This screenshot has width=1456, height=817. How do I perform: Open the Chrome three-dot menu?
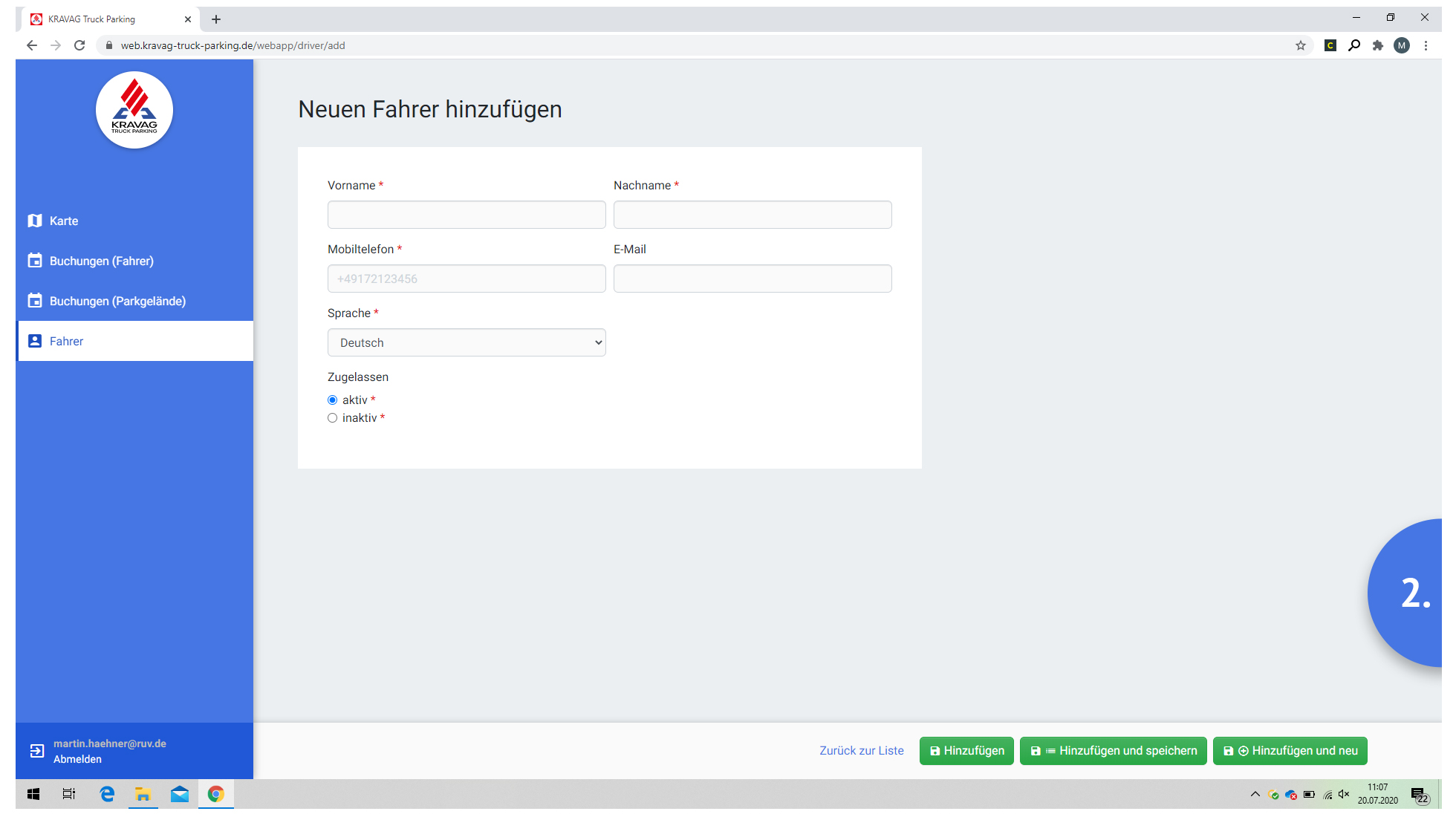(x=1426, y=45)
